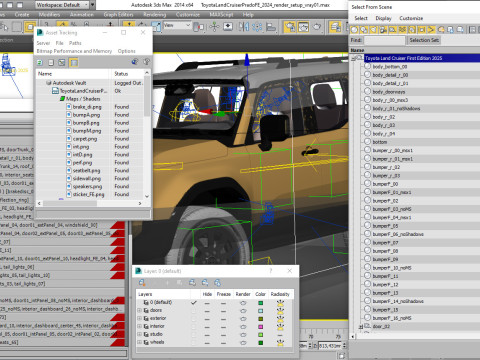Expand doors layer in Layer dialog
The height and width of the screenshot is (360, 480).
(140, 310)
